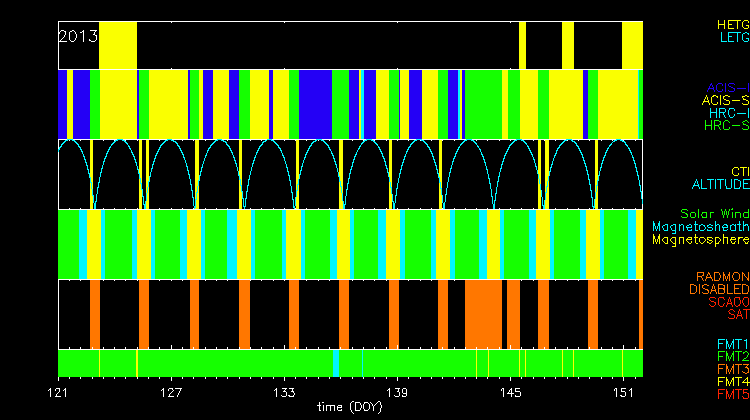This screenshot has height=420, width=750.
Task: Select the ALTITUDE legend label
Action: click(x=720, y=185)
